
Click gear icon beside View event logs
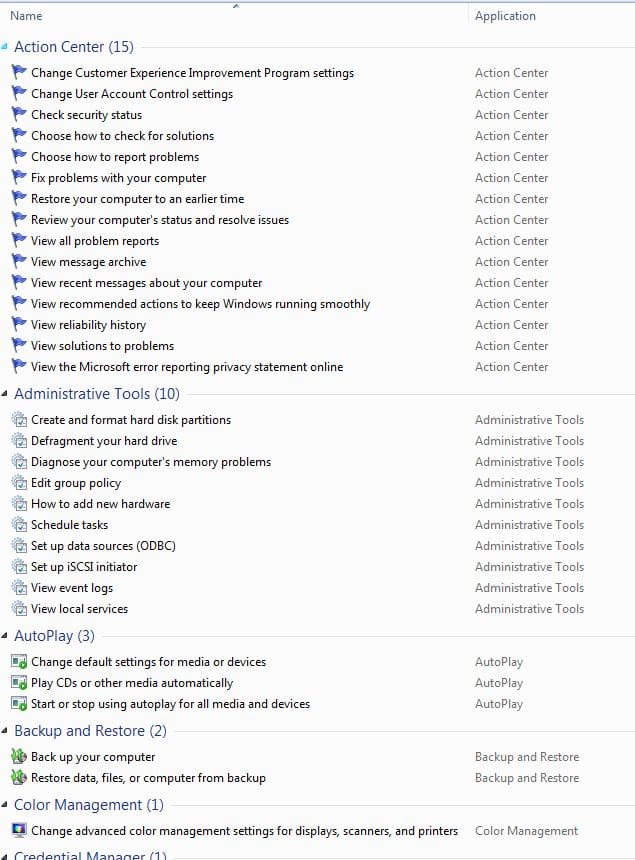click(19, 588)
